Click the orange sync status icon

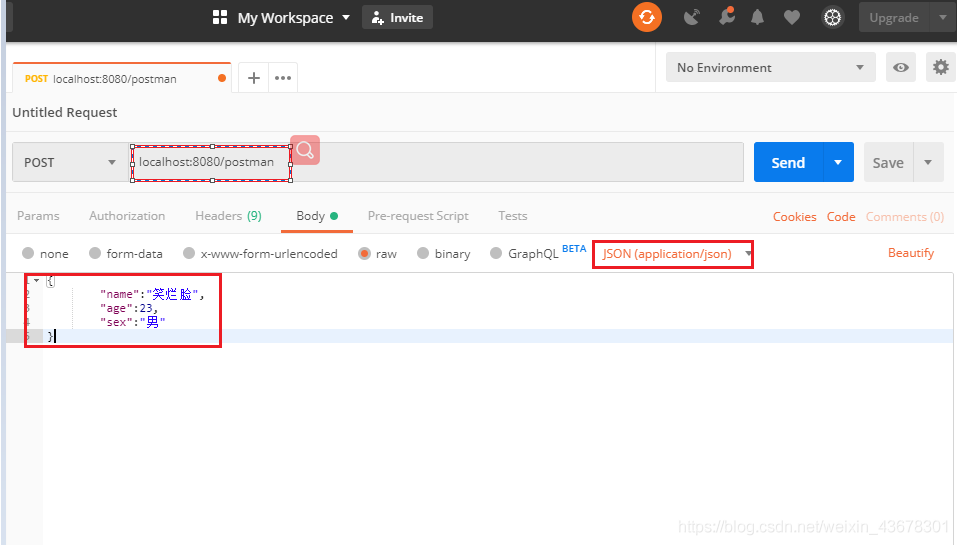tap(647, 17)
